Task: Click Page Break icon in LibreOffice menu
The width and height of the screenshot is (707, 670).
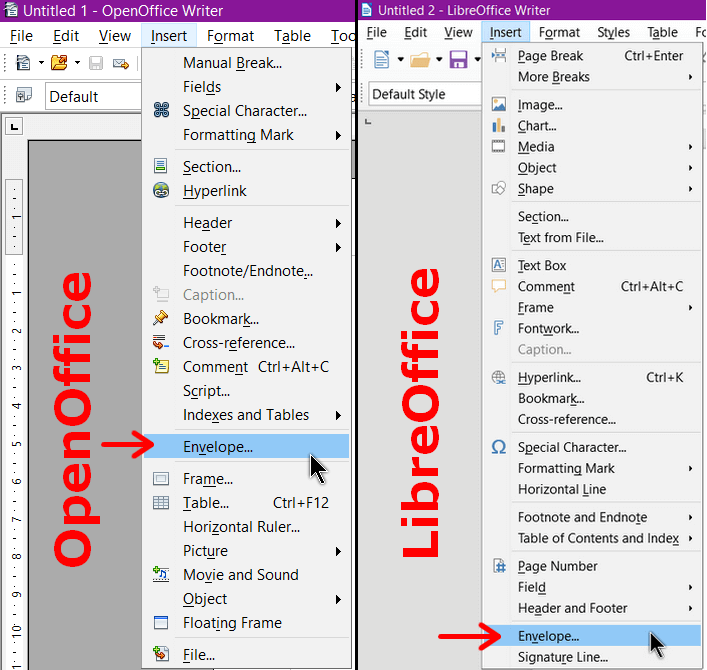Action: [x=499, y=55]
